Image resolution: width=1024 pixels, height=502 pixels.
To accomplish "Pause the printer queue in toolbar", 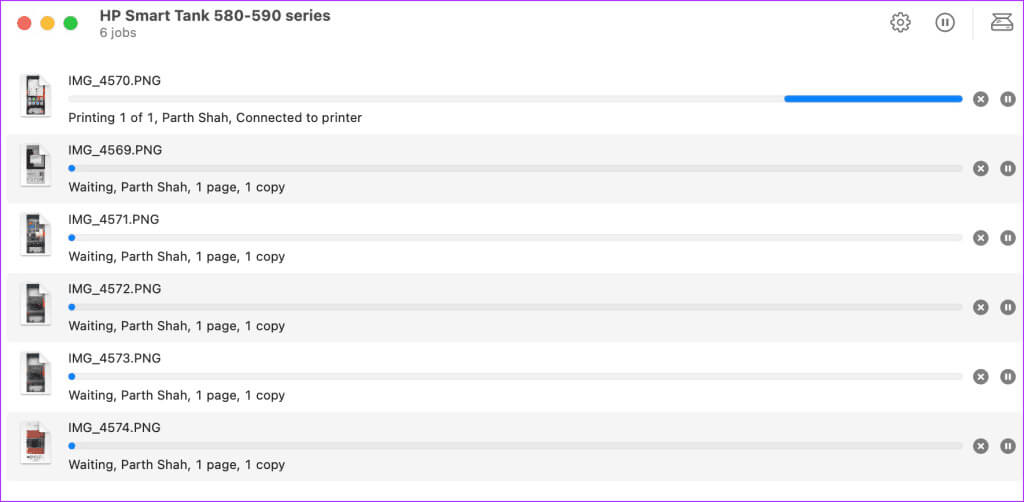I will [944, 23].
